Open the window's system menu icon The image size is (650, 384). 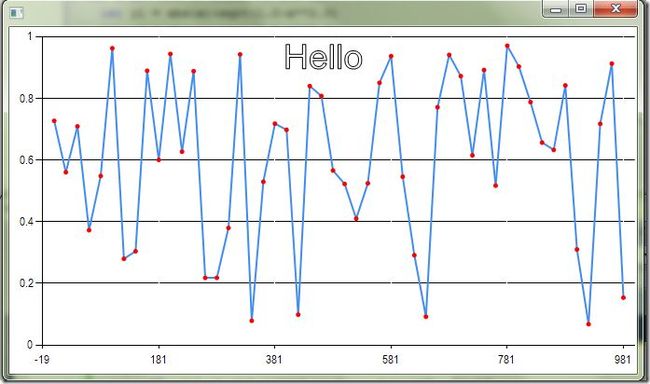(16, 13)
